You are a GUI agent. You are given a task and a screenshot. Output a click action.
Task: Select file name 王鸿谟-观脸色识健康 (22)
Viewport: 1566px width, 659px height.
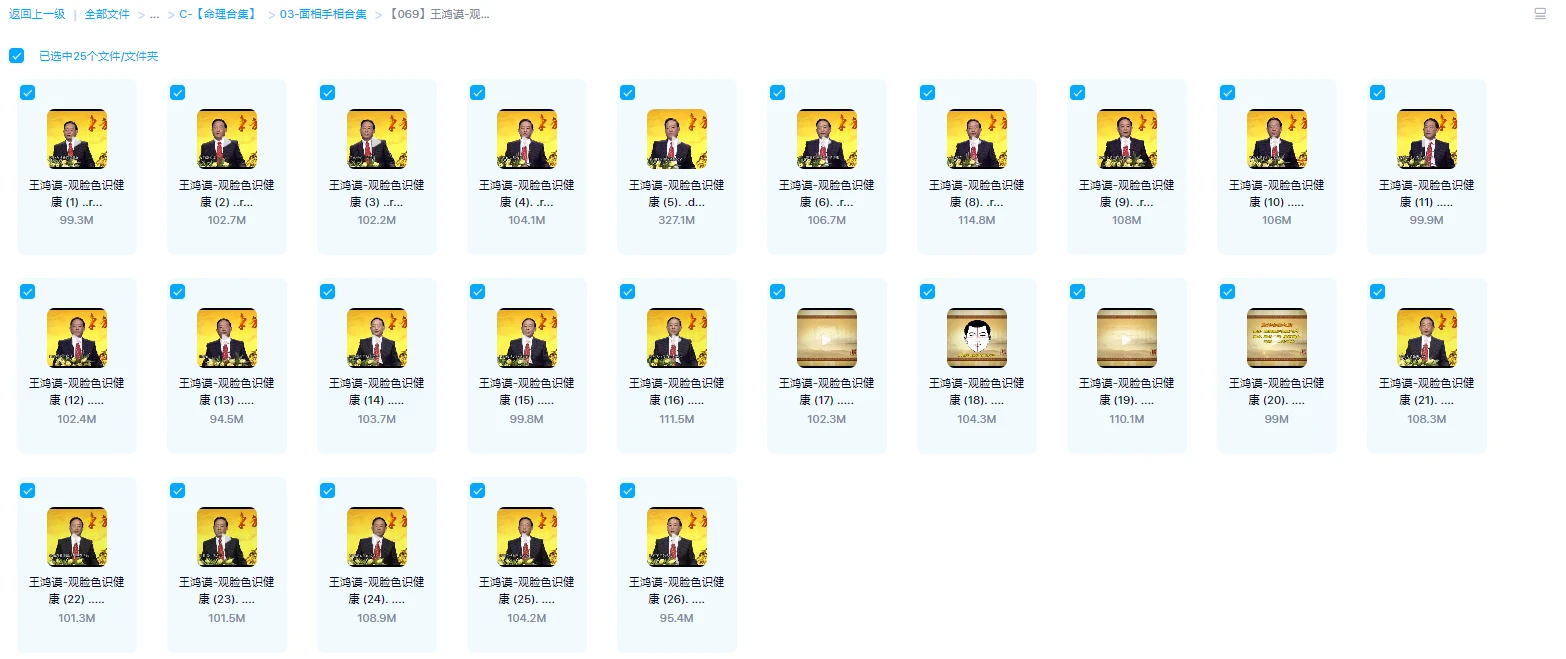pyautogui.click(x=77, y=591)
